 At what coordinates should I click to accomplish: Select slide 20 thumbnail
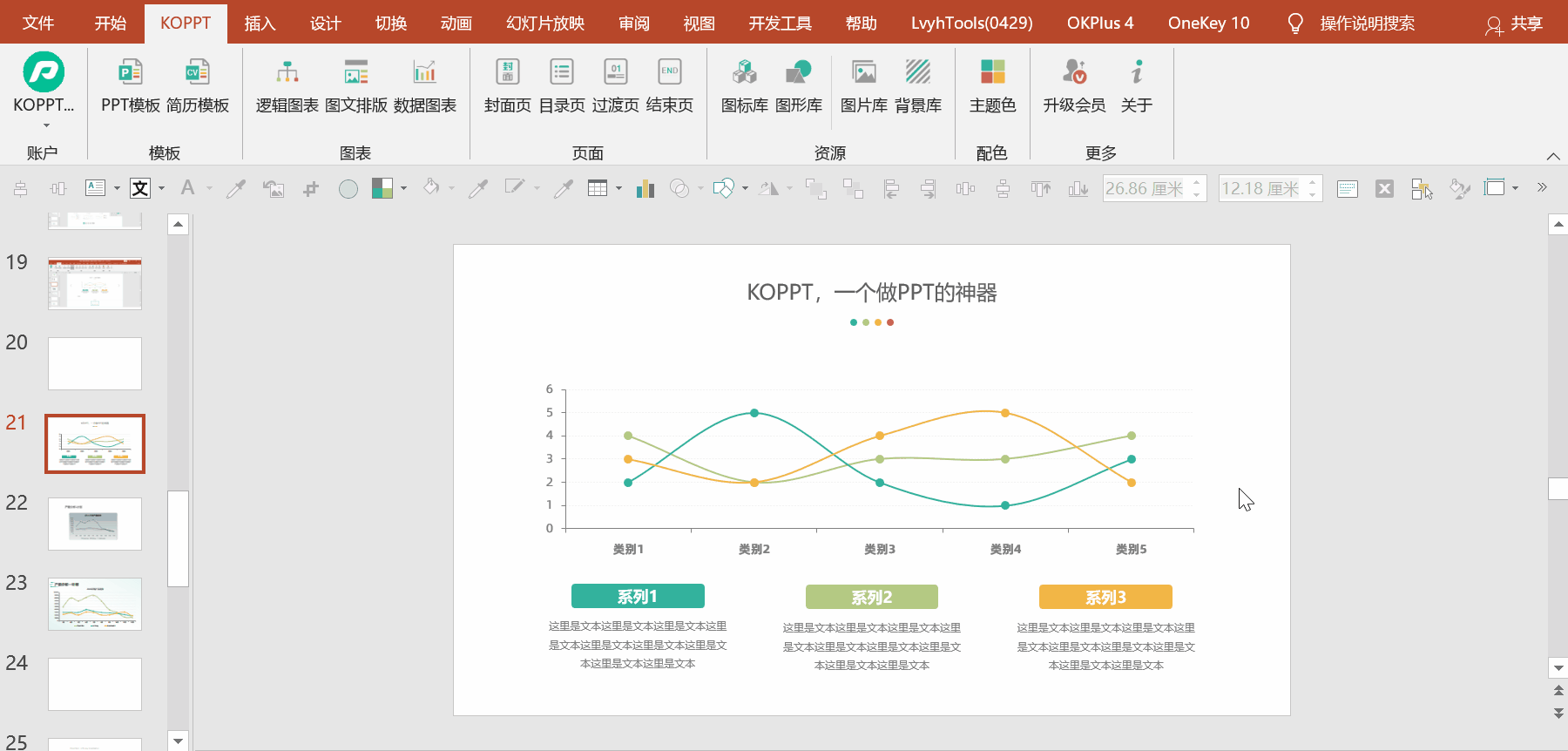95,363
